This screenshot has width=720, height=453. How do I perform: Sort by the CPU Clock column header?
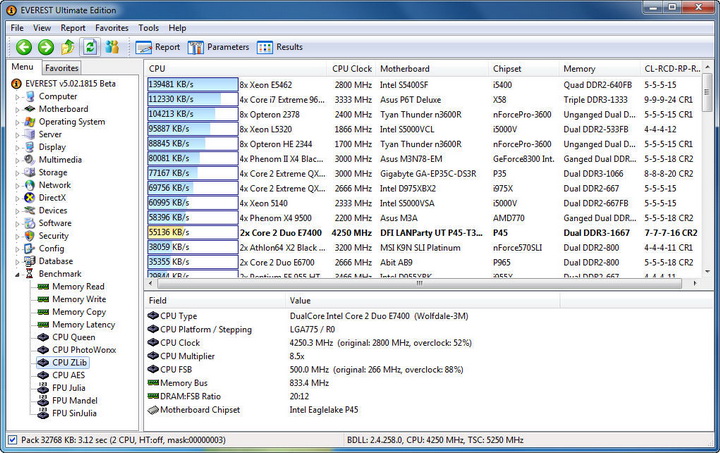pos(351,69)
